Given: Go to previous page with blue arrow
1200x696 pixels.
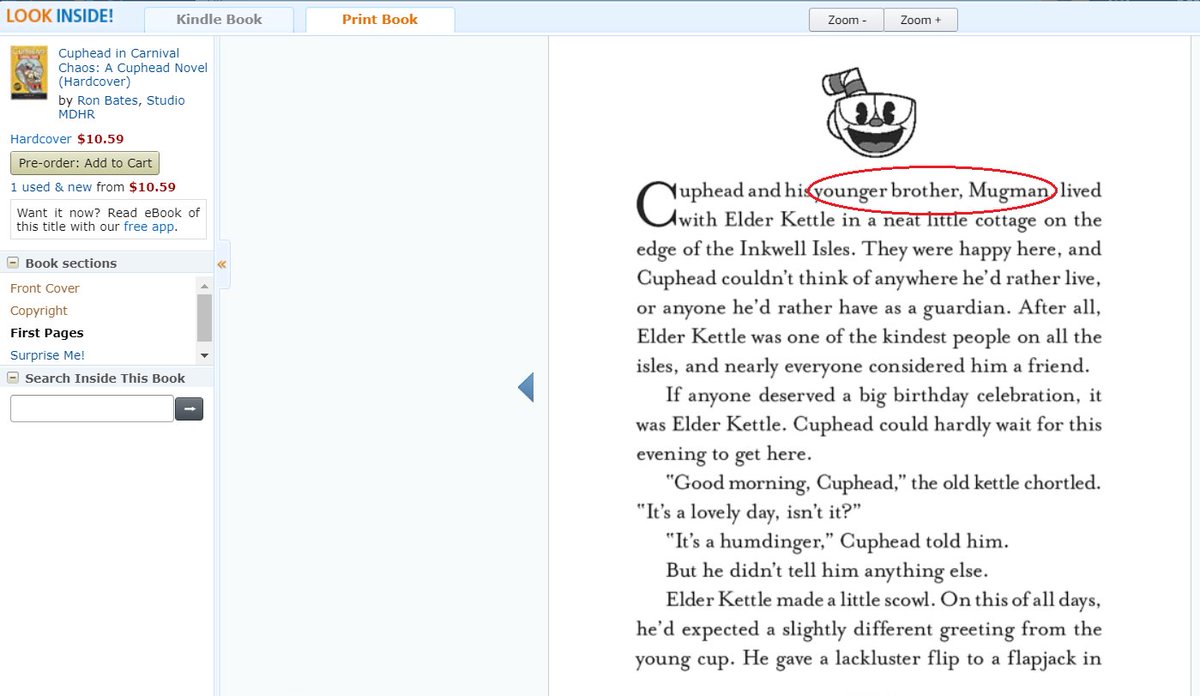Looking at the screenshot, I should pos(526,387).
